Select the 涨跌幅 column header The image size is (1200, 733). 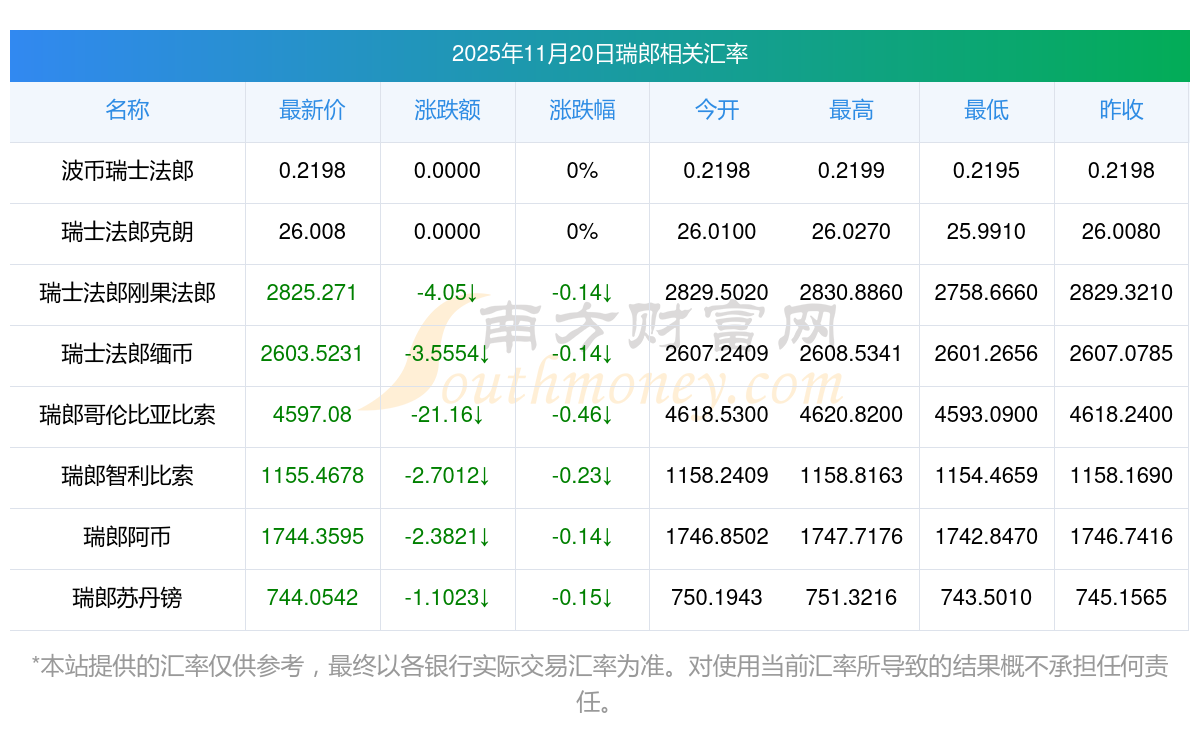582,111
